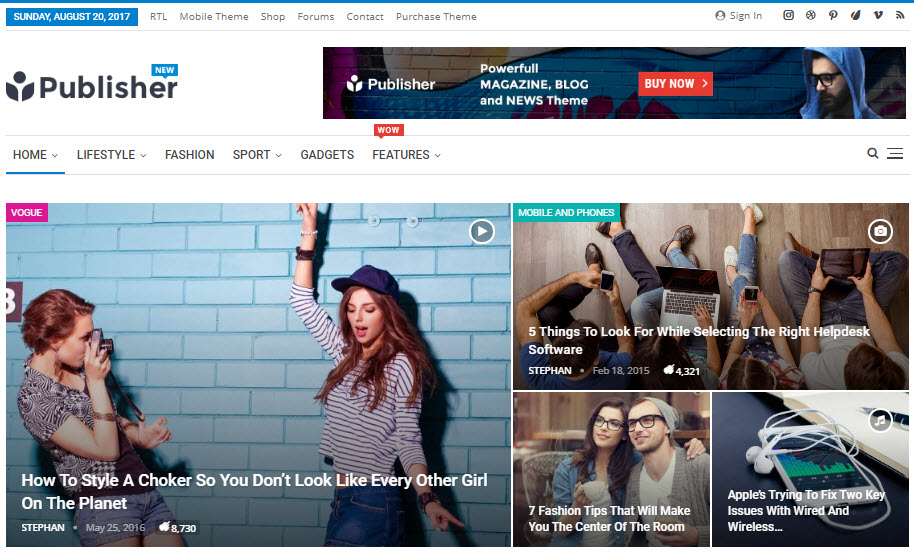The image size is (914, 559).
Task: Click the WOW badge above Features
Action: [388, 130]
